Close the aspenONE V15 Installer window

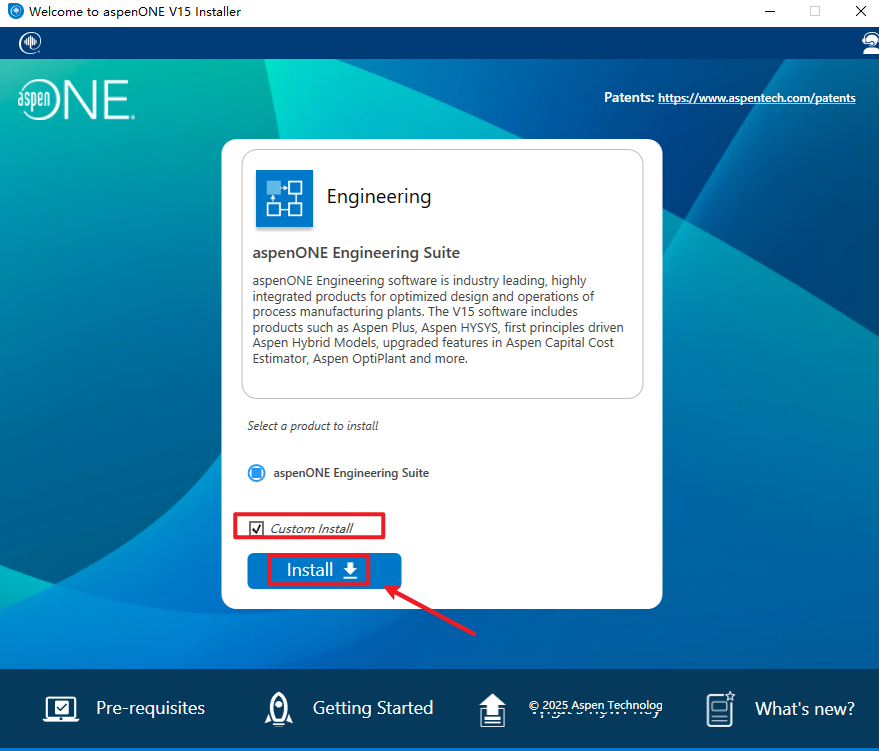[x=859, y=12]
